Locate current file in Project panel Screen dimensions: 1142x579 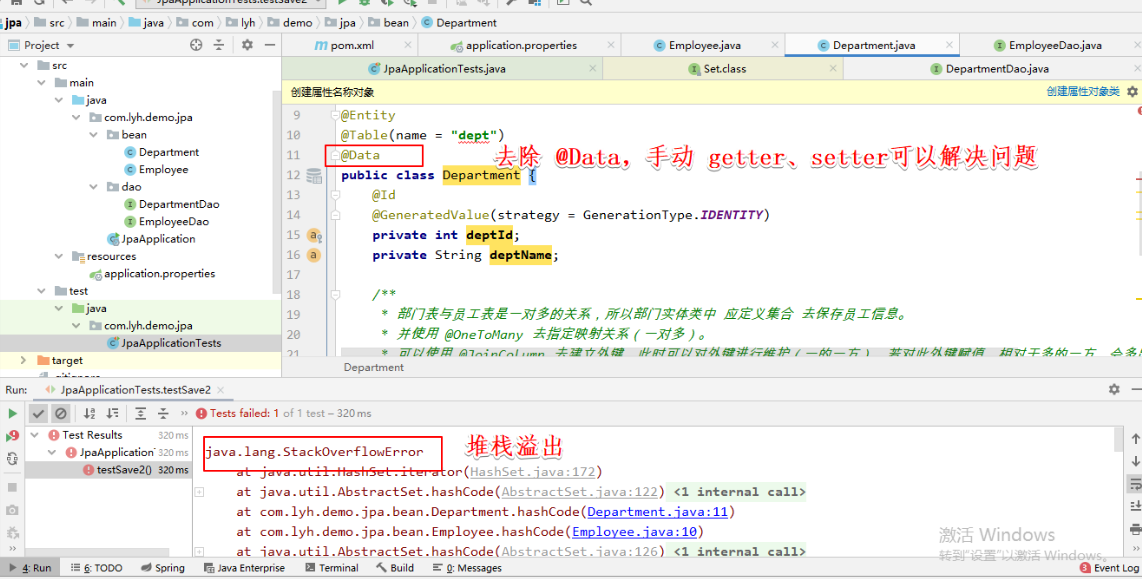click(x=196, y=45)
